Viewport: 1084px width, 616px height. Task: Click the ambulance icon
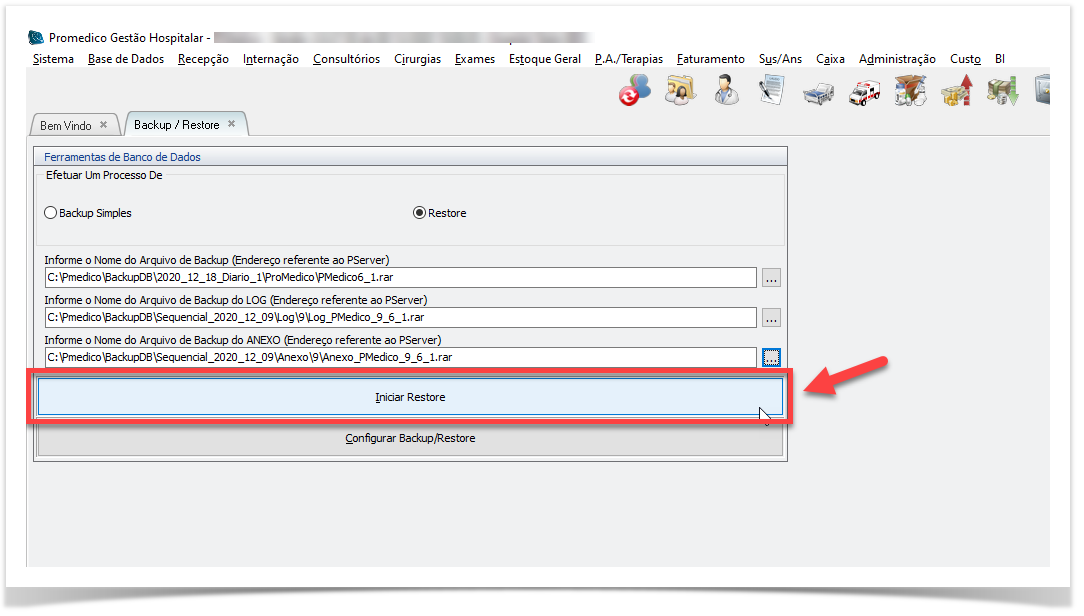click(864, 92)
